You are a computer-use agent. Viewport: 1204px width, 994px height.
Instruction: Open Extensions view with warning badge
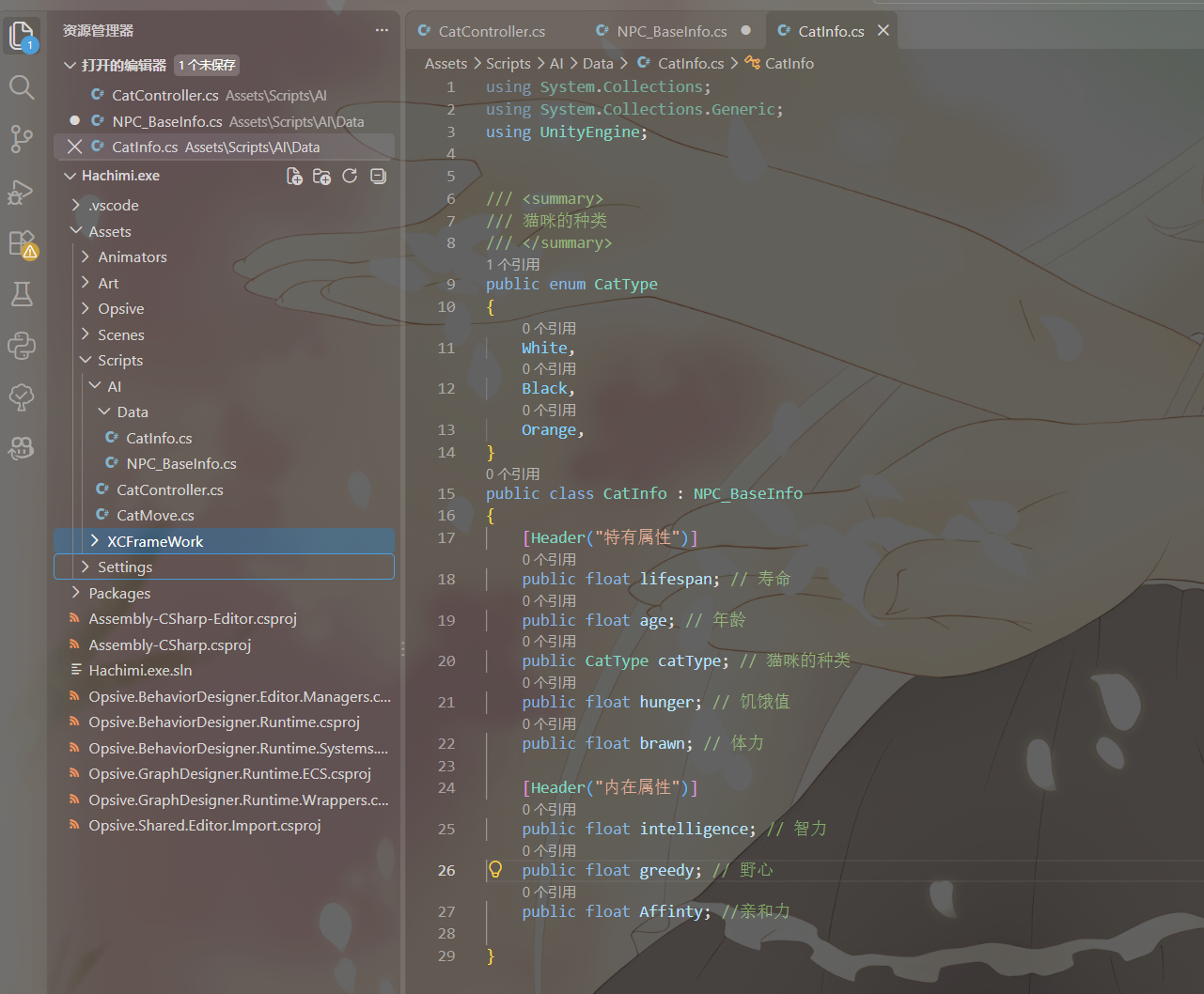click(x=22, y=243)
